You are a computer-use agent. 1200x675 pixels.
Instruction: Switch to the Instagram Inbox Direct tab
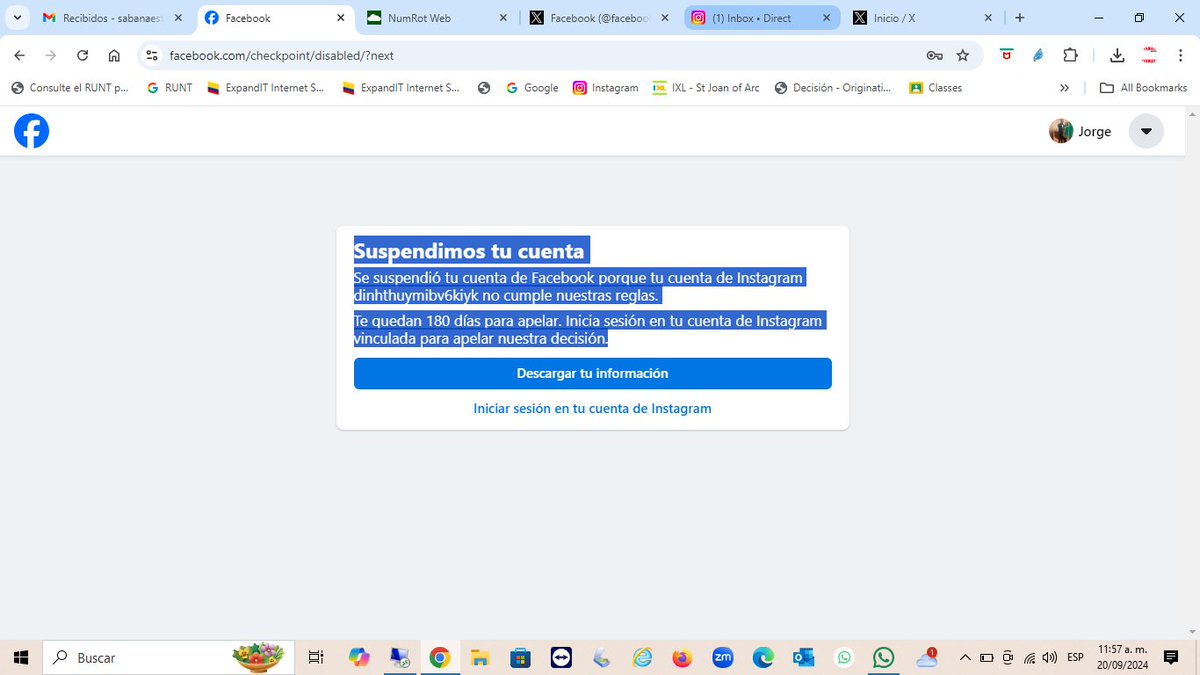[x=762, y=18]
